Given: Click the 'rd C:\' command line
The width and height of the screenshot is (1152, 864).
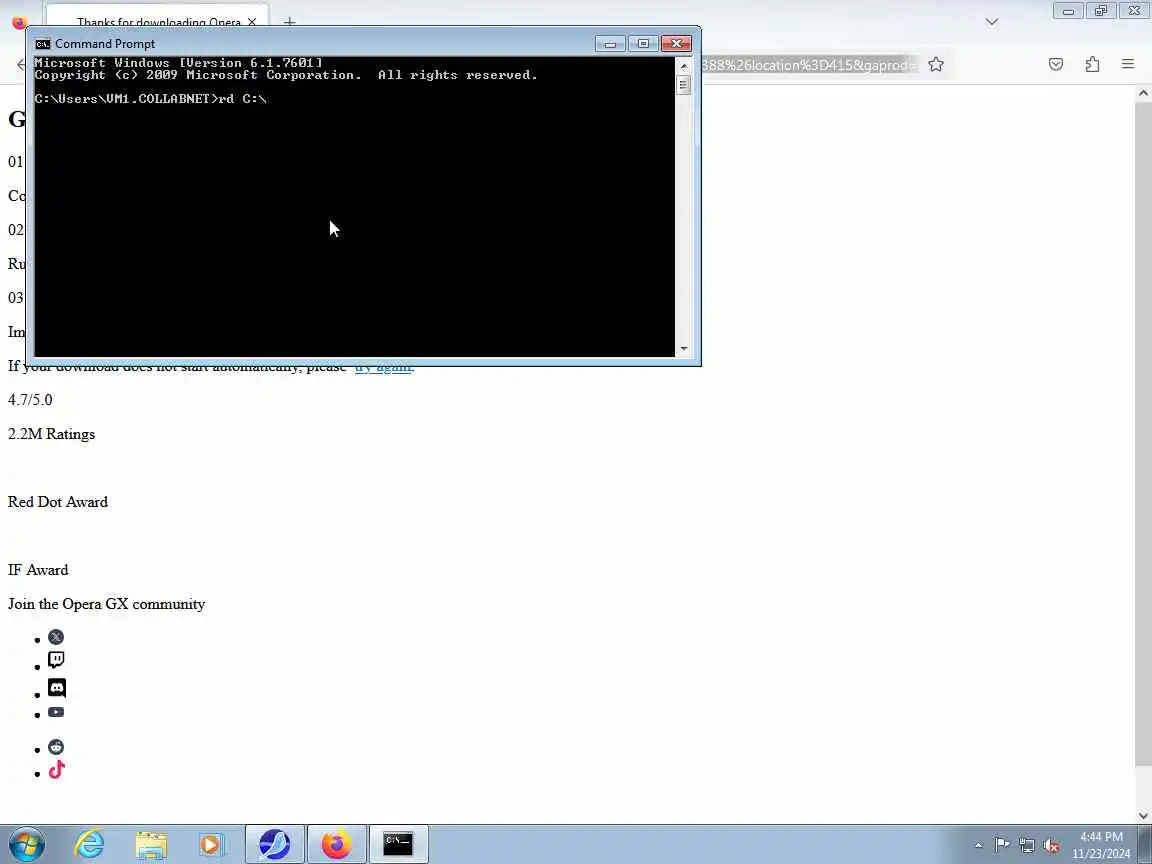Looking at the screenshot, I should (x=242, y=98).
